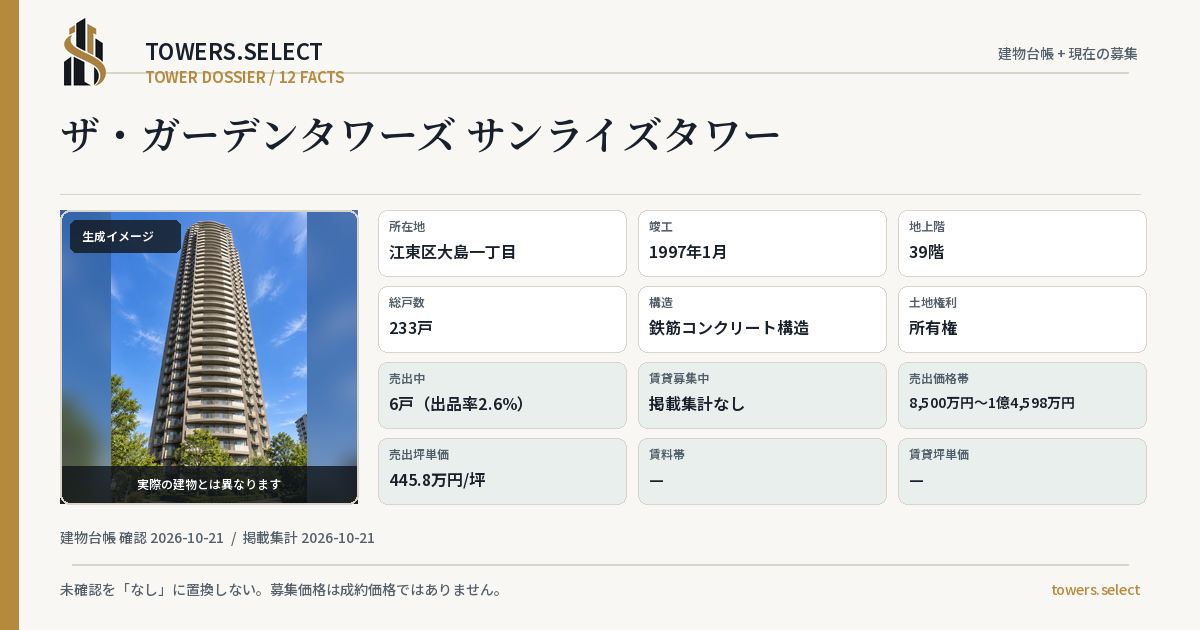
Task: Open the generated tower building image
Action: (x=209, y=357)
